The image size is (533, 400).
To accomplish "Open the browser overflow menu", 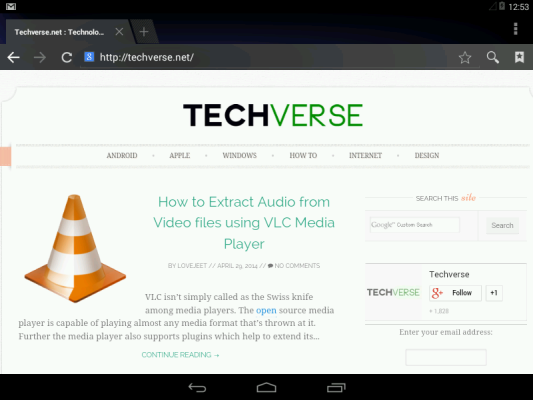I will [515, 29].
